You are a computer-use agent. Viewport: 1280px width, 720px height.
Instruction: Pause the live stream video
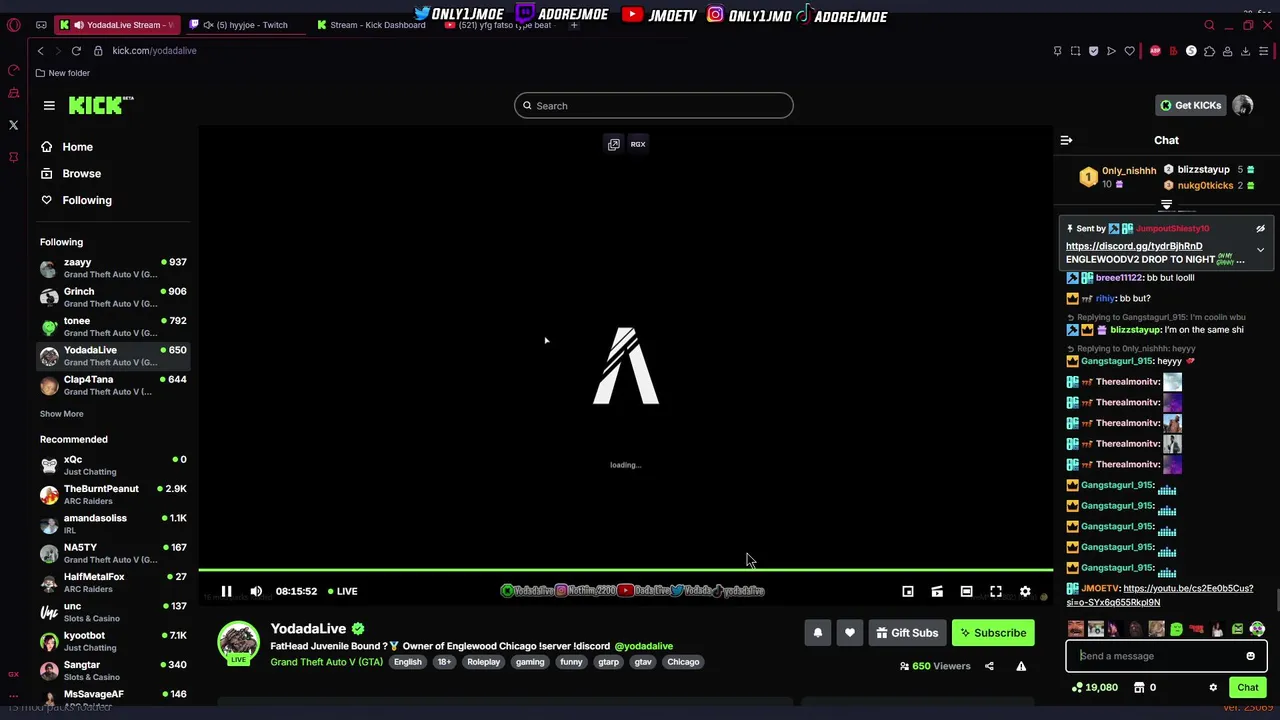227,591
